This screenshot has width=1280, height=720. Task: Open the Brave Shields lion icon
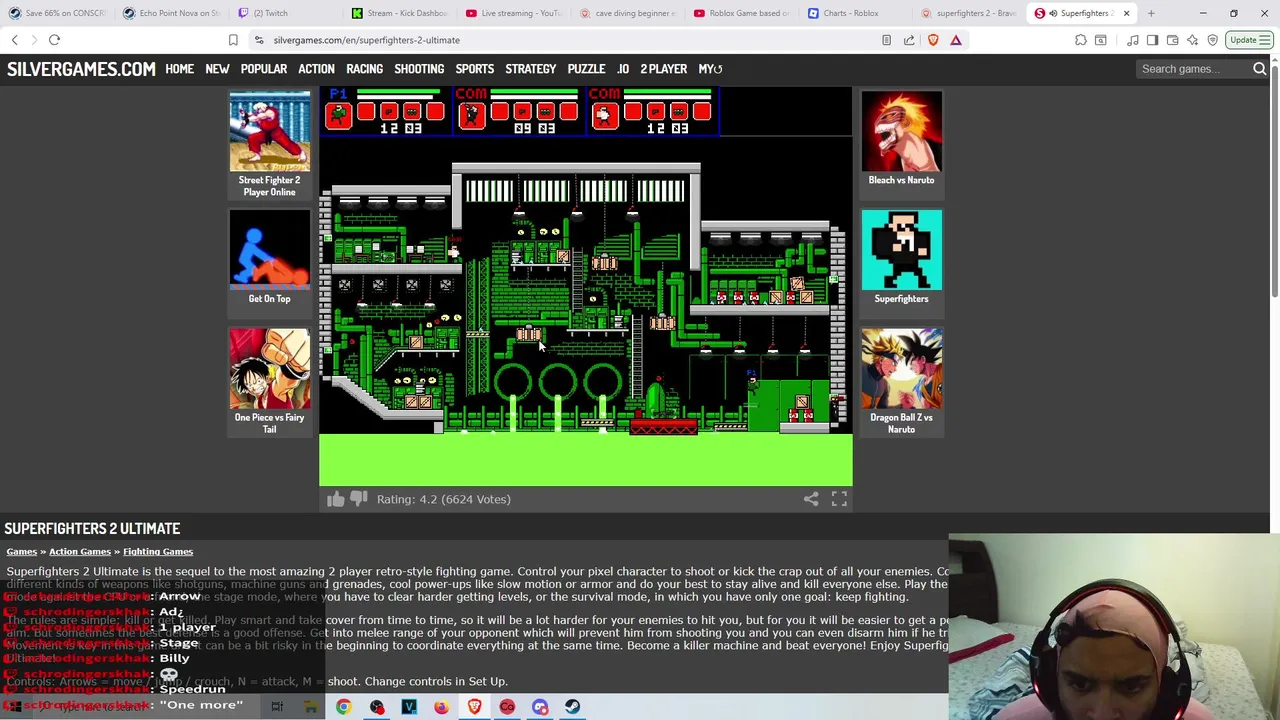933,40
